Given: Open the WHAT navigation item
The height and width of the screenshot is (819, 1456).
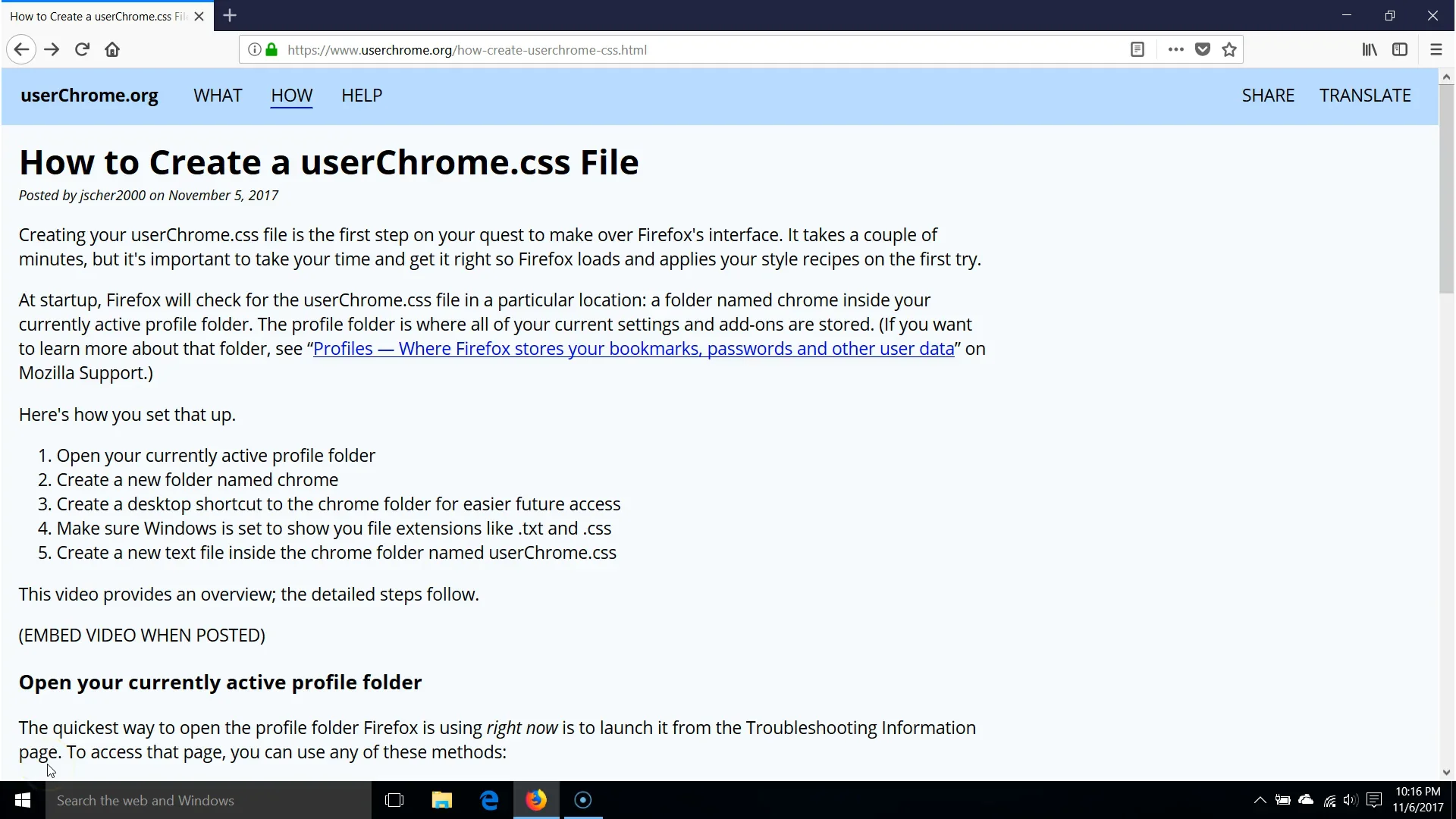Looking at the screenshot, I should pos(218,96).
